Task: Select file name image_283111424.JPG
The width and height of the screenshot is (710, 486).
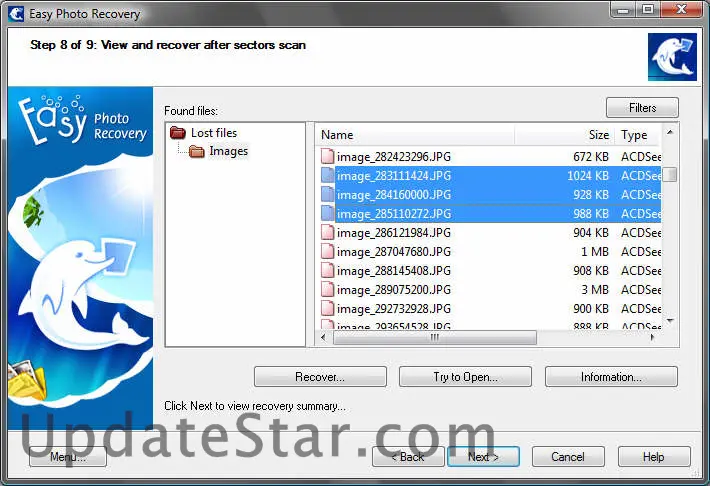Action: point(393,176)
